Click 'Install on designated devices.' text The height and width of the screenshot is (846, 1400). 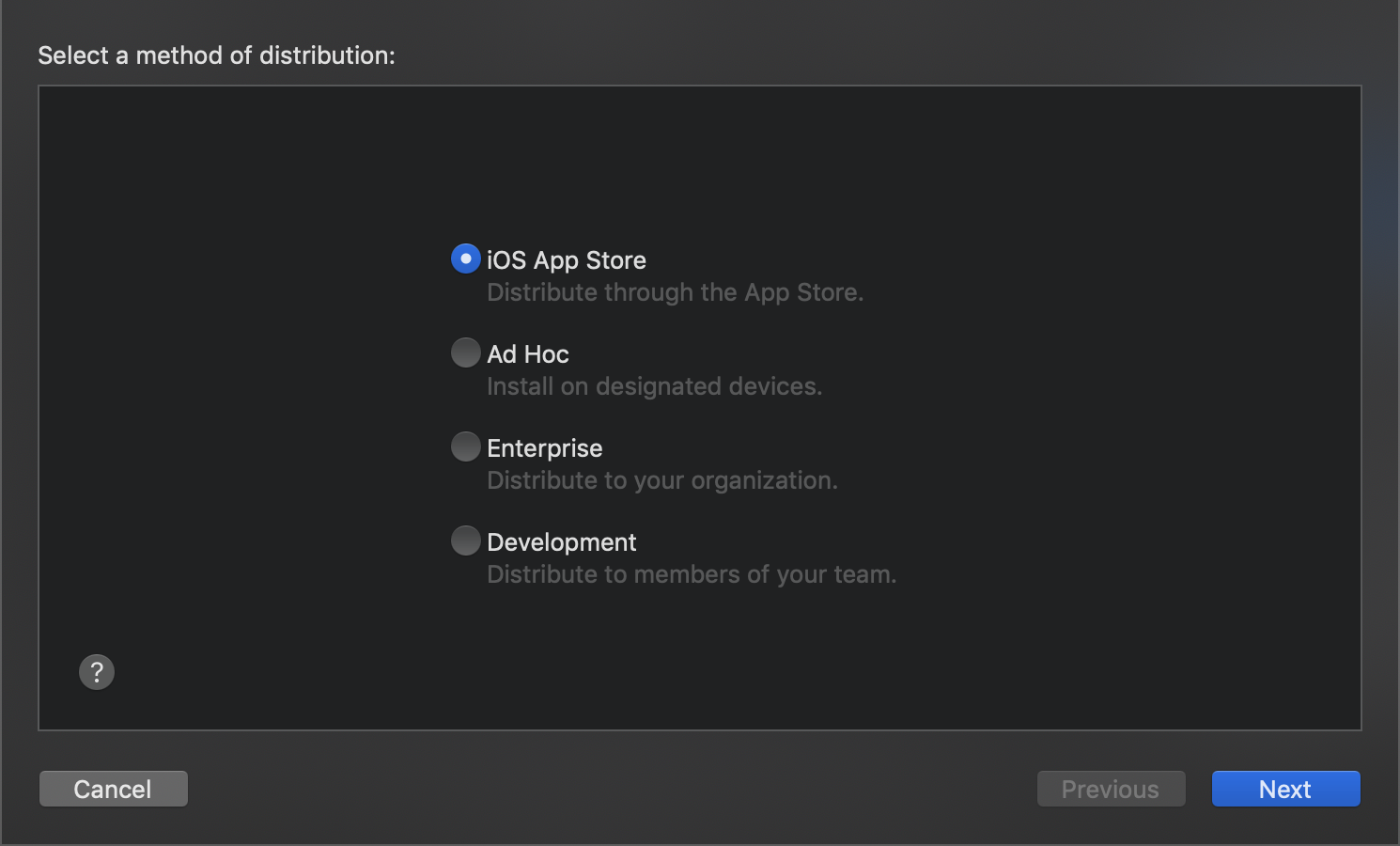654,386
